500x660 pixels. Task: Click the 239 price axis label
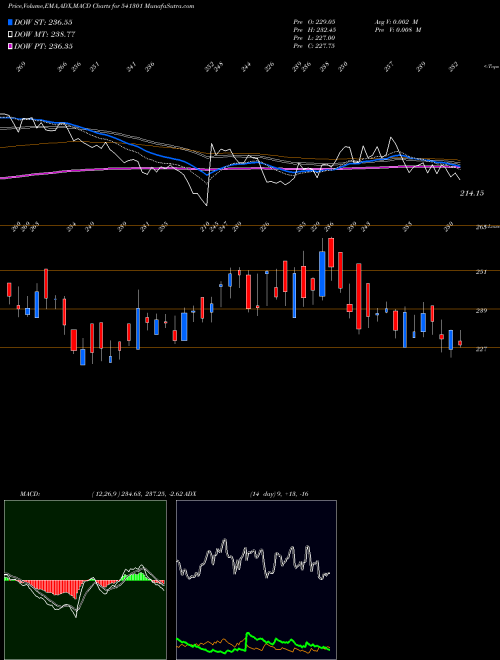tap(481, 311)
